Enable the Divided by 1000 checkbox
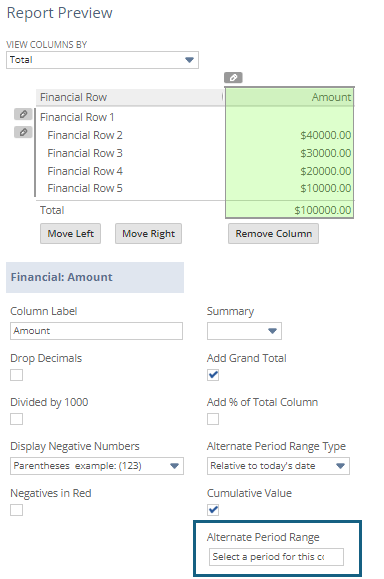This screenshot has width=384, height=579. click(17, 419)
